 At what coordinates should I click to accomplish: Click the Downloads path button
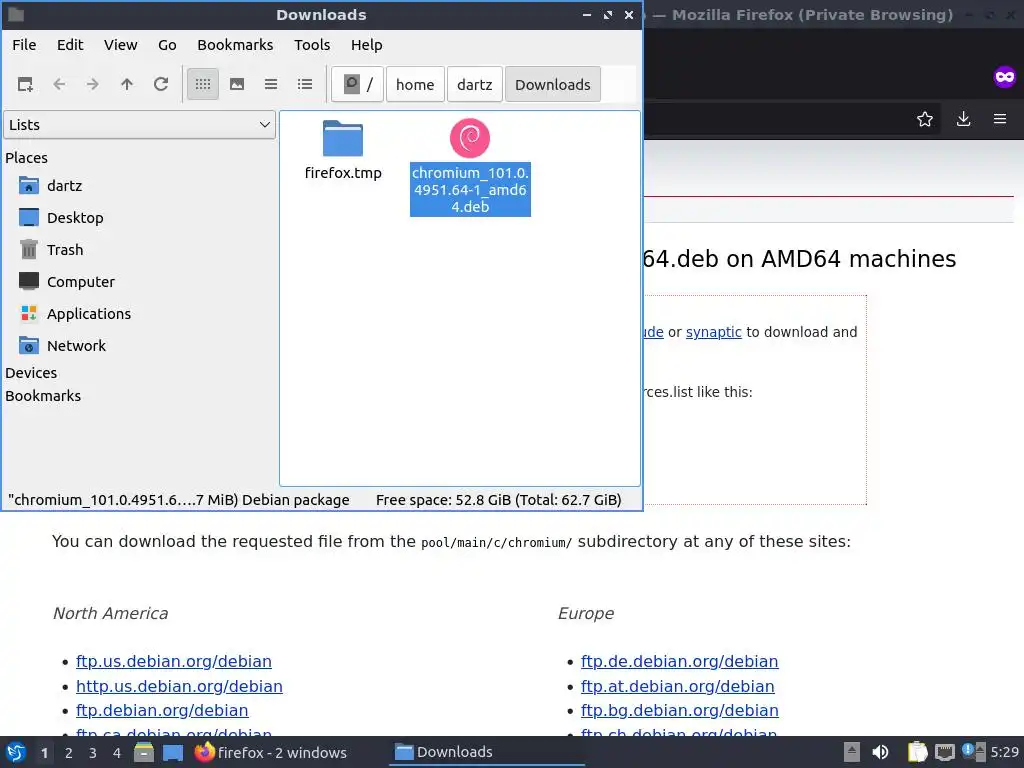552,84
